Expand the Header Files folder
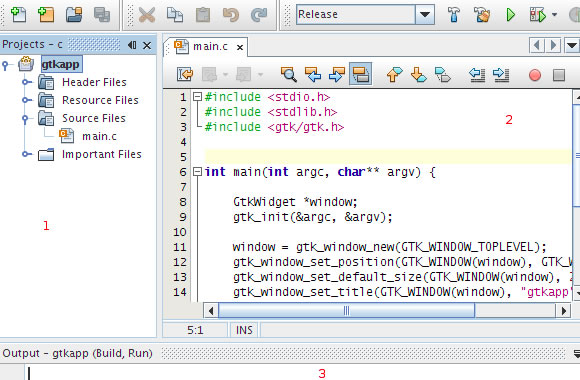Viewport: 580px width, 380px height. (x=26, y=82)
